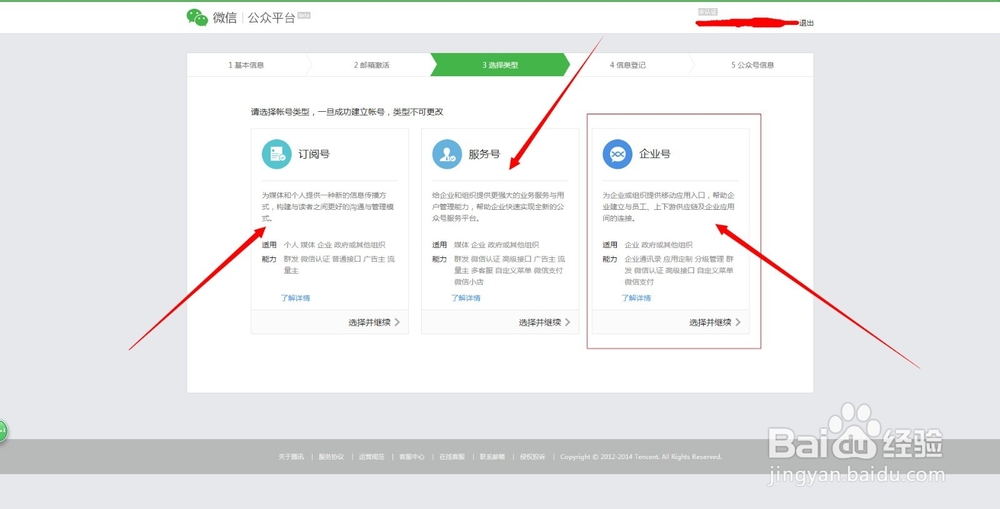Click the 企业号 round blue icon
This screenshot has height=509, width=1000.
tap(617, 154)
